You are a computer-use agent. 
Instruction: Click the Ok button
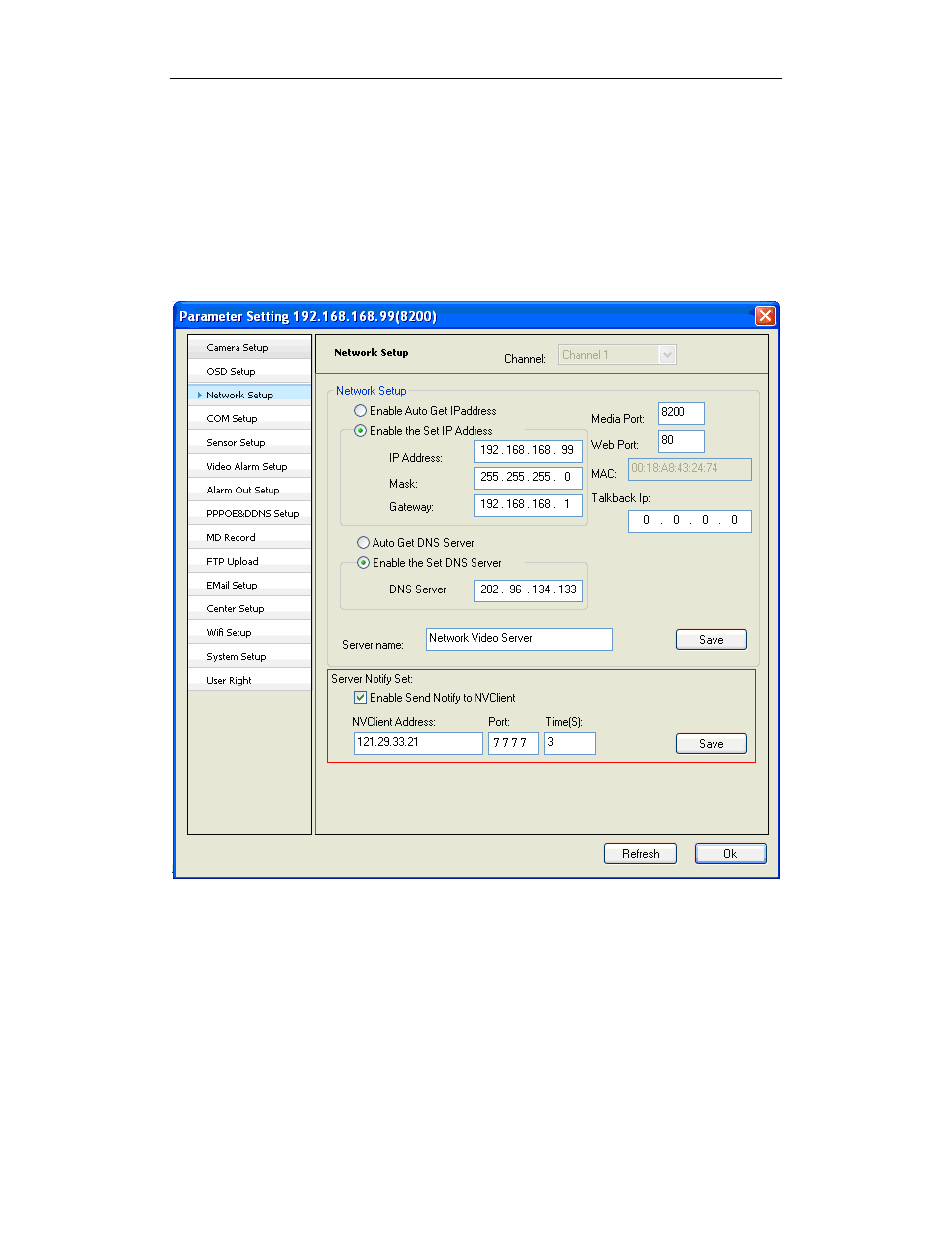coord(730,854)
